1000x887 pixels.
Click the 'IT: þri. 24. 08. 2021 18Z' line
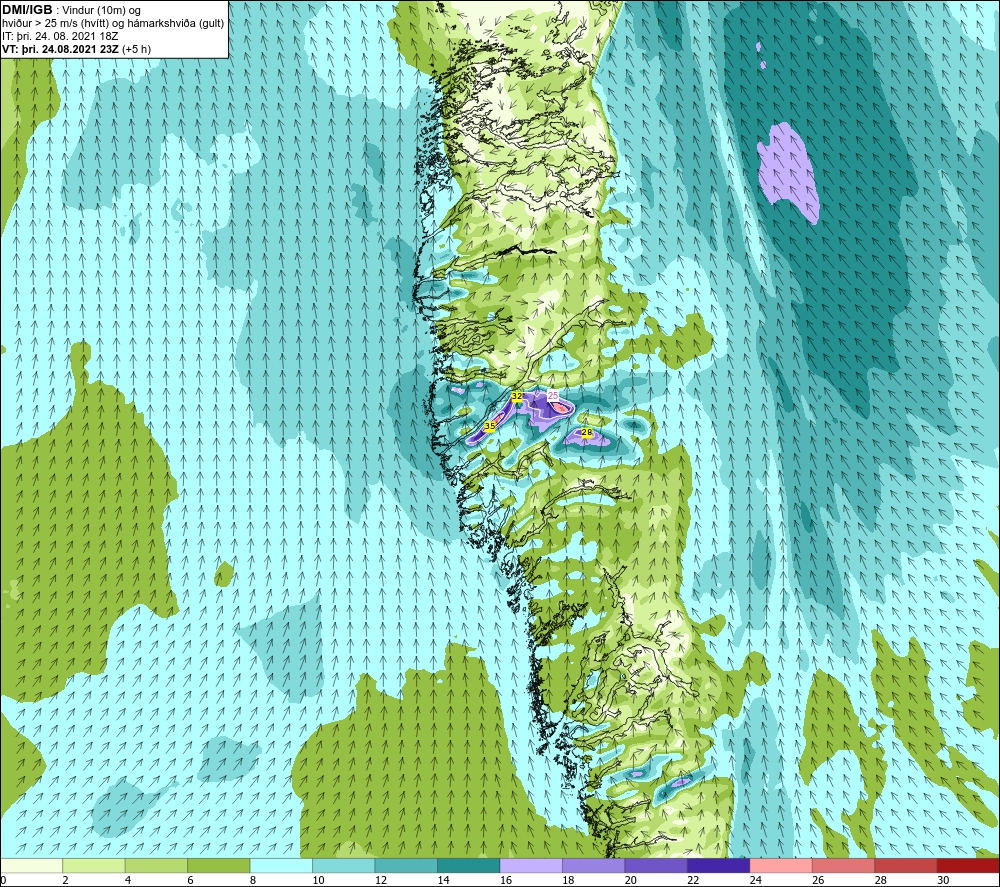point(60,36)
